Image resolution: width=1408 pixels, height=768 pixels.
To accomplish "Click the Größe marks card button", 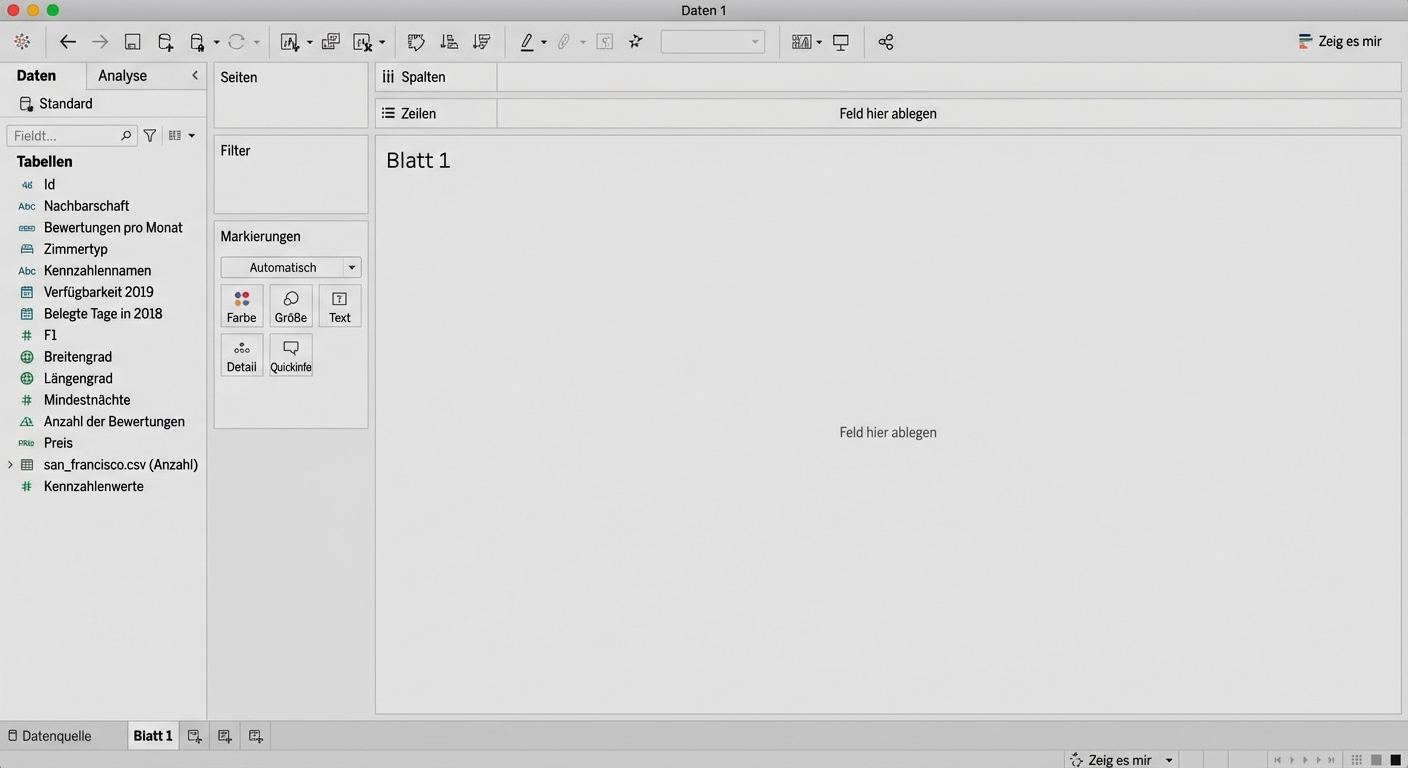I will pos(290,306).
